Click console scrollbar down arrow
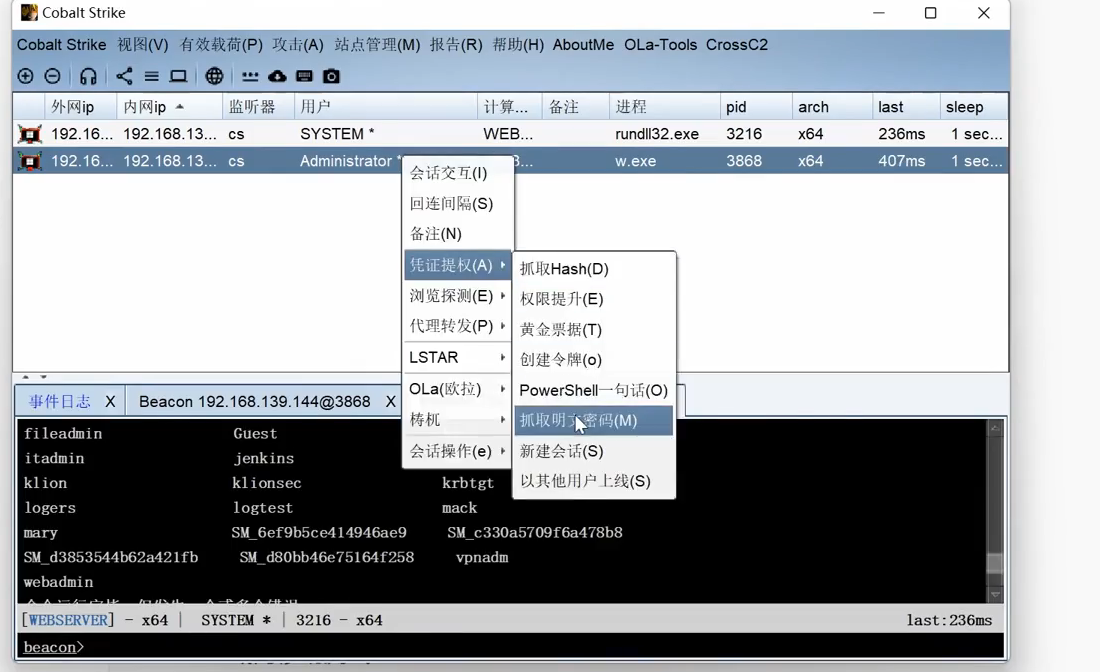The image size is (1100, 672). point(995,594)
